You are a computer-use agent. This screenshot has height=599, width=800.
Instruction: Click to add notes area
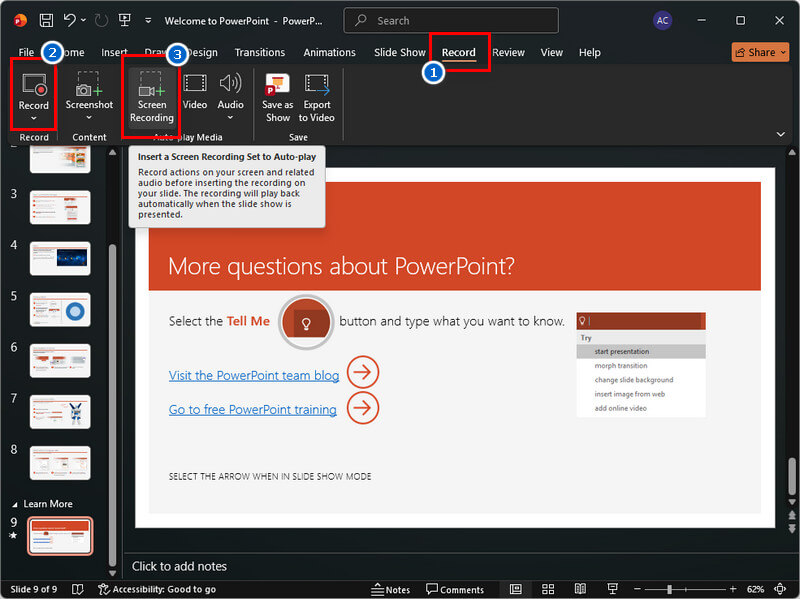coord(179,566)
